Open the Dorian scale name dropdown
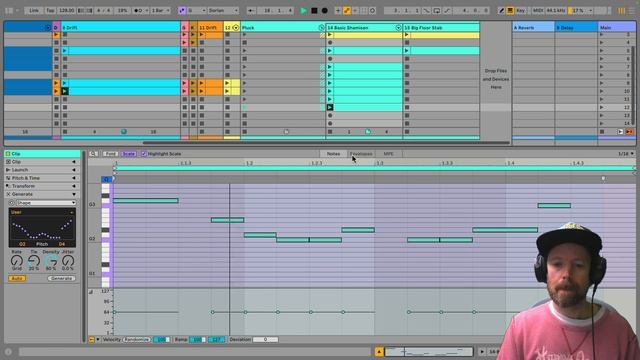 click(x=223, y=11)
